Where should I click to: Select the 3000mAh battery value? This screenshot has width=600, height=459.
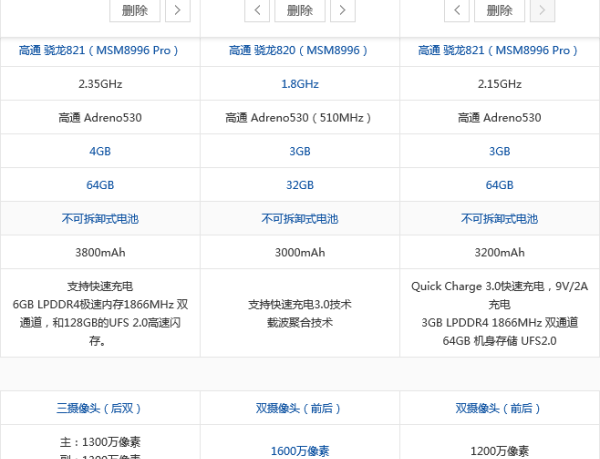(x=300, y=252)
